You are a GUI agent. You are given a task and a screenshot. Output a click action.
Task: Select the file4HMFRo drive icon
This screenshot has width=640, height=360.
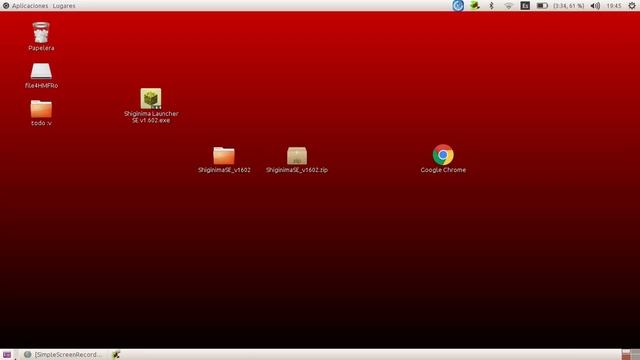coord(41,71)
